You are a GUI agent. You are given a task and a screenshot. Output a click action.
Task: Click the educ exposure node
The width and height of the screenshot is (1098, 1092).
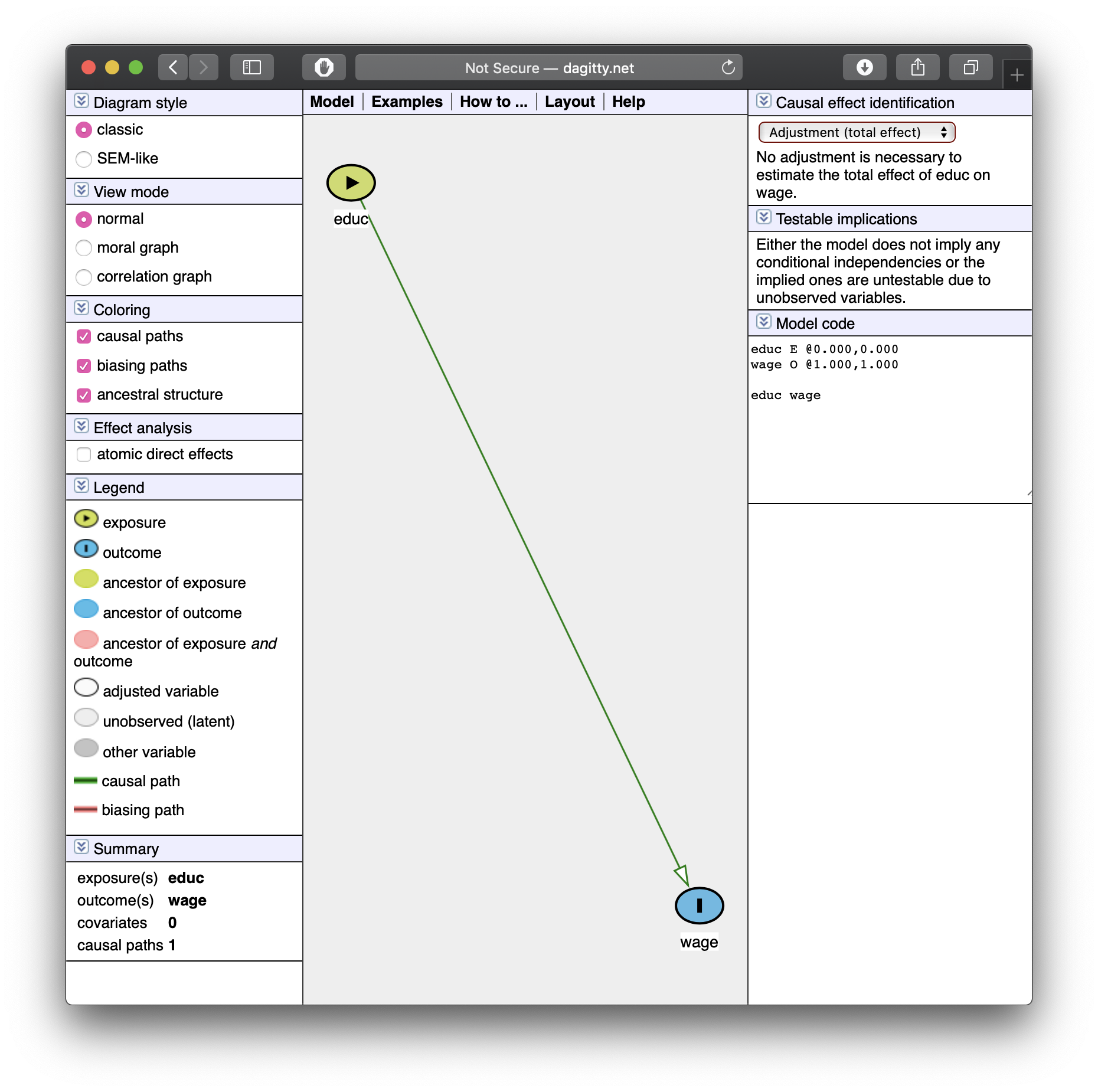point(351,182)
